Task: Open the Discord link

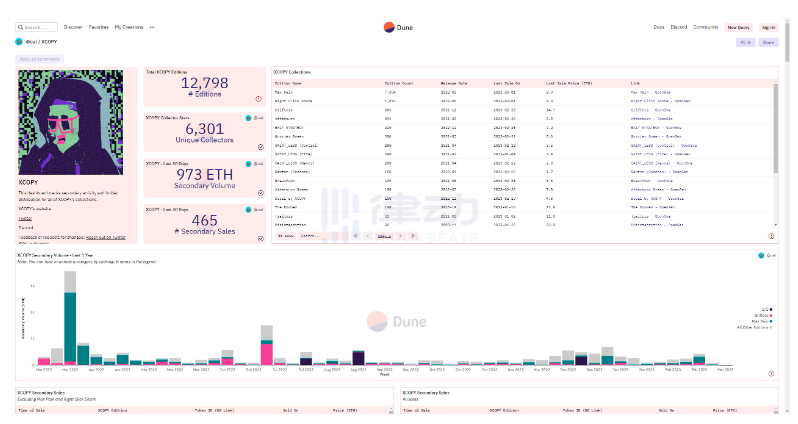Action: (x=678, y=27)
